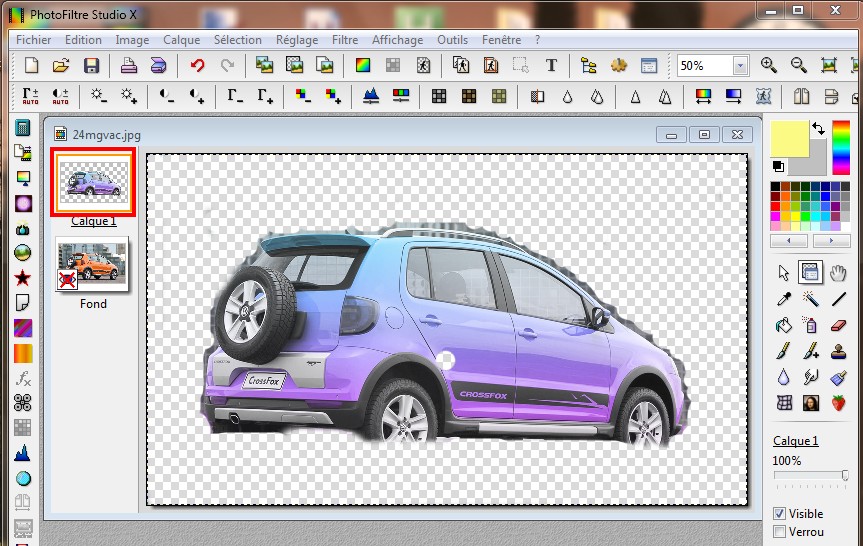Click the Undo arrow in toolbar
863x546 pixels.
[197, 66]
